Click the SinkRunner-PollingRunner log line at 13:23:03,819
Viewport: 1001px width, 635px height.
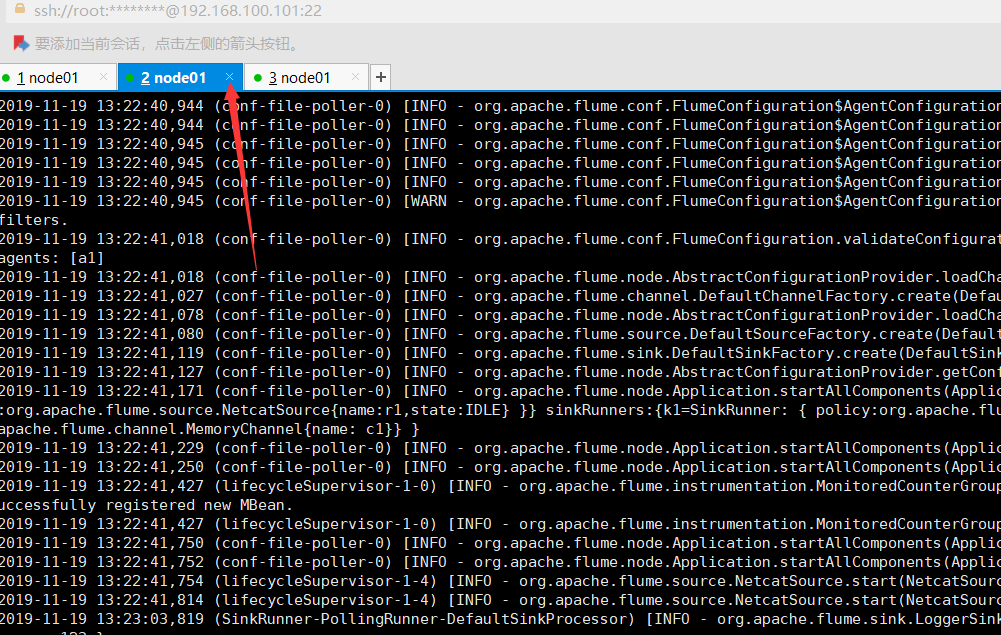pos(500,619)
